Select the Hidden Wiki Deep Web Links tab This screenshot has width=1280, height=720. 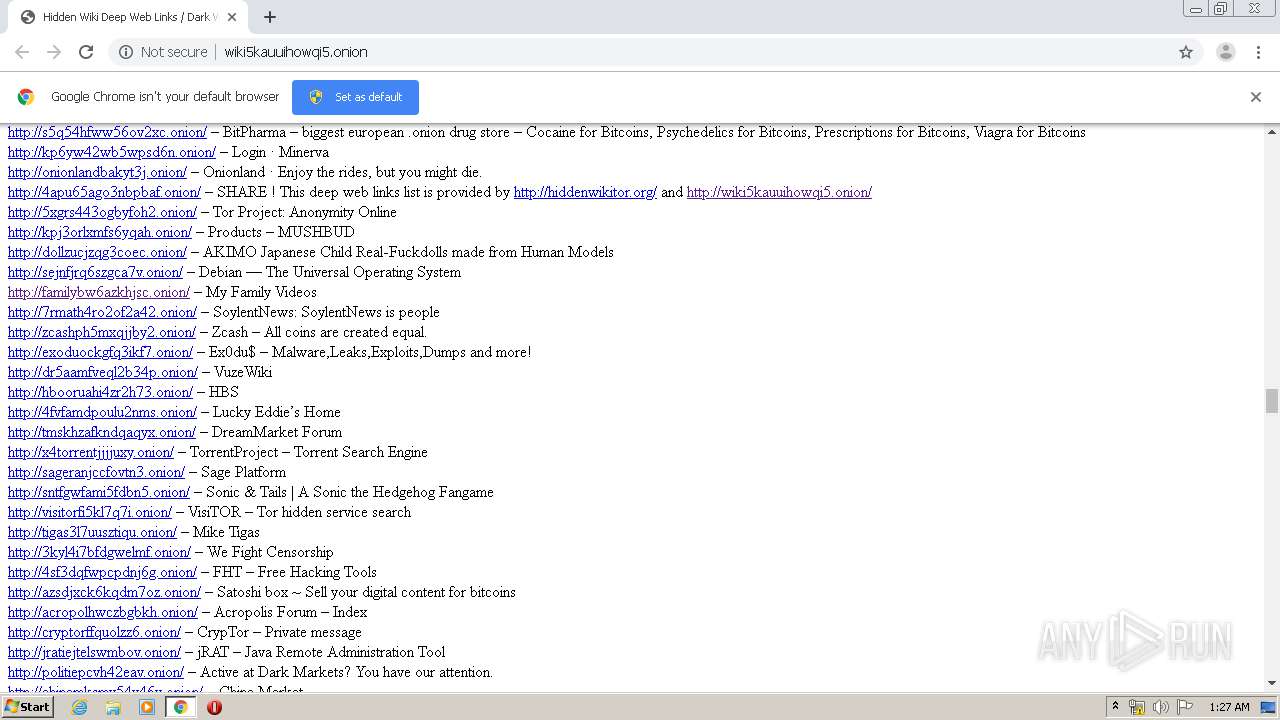(x=127, y=17)
